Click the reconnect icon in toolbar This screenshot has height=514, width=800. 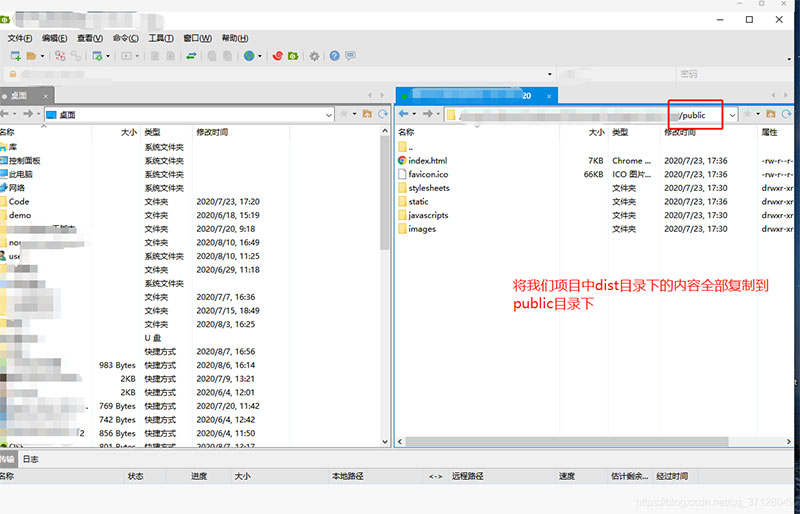pos(60,56)
